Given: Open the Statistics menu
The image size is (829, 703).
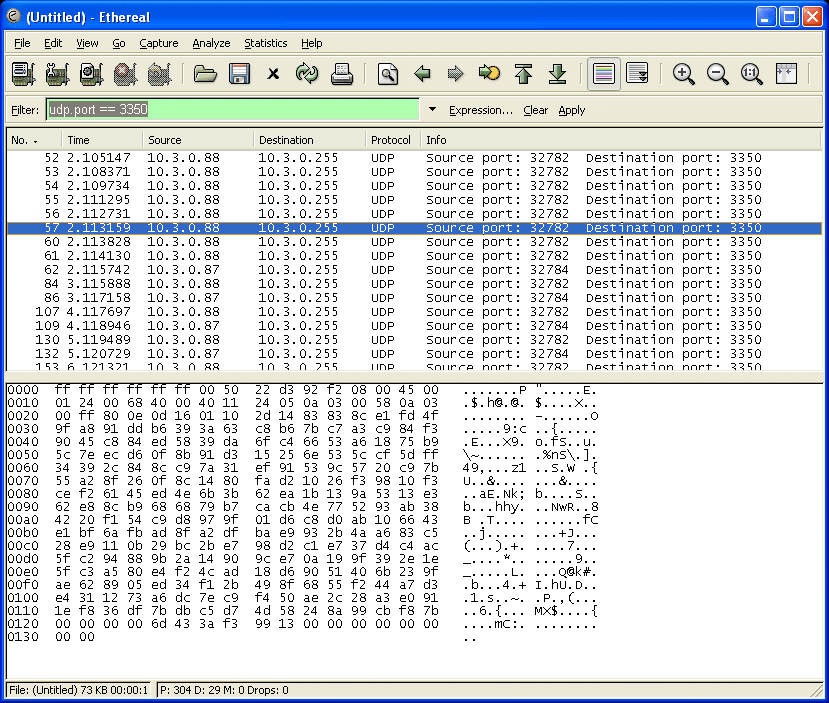Looking at the screenshot, I should click(x=266, y=43).
